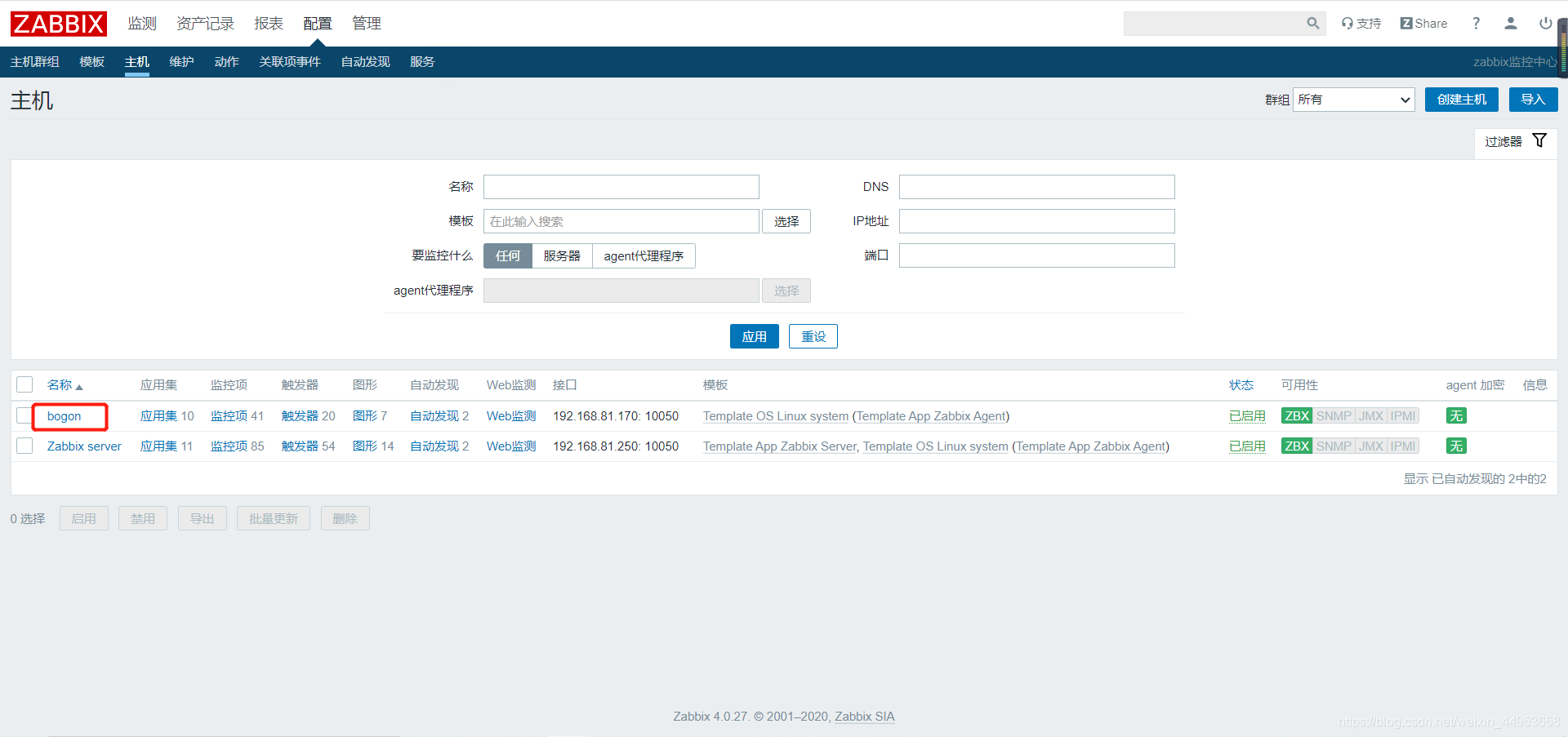This screenshot has width=1568, height=737.
Task: Go to the 维护 submenu
Action: tap(181, 62)
